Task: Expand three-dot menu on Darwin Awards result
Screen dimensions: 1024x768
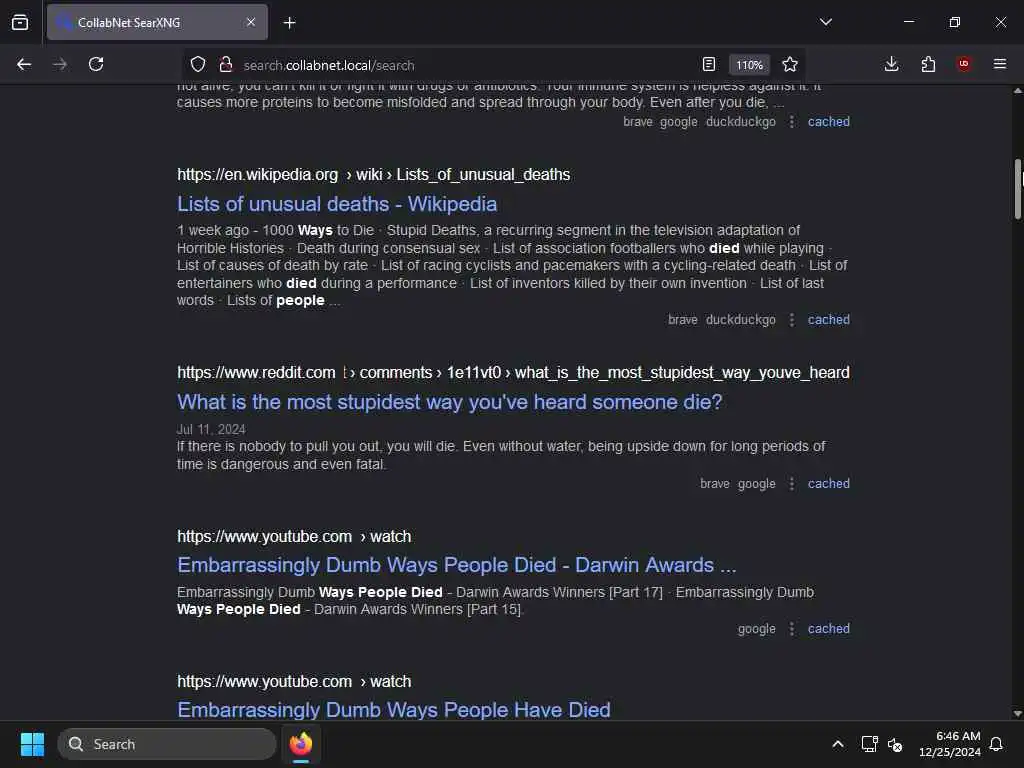Action: pos(792,628)
